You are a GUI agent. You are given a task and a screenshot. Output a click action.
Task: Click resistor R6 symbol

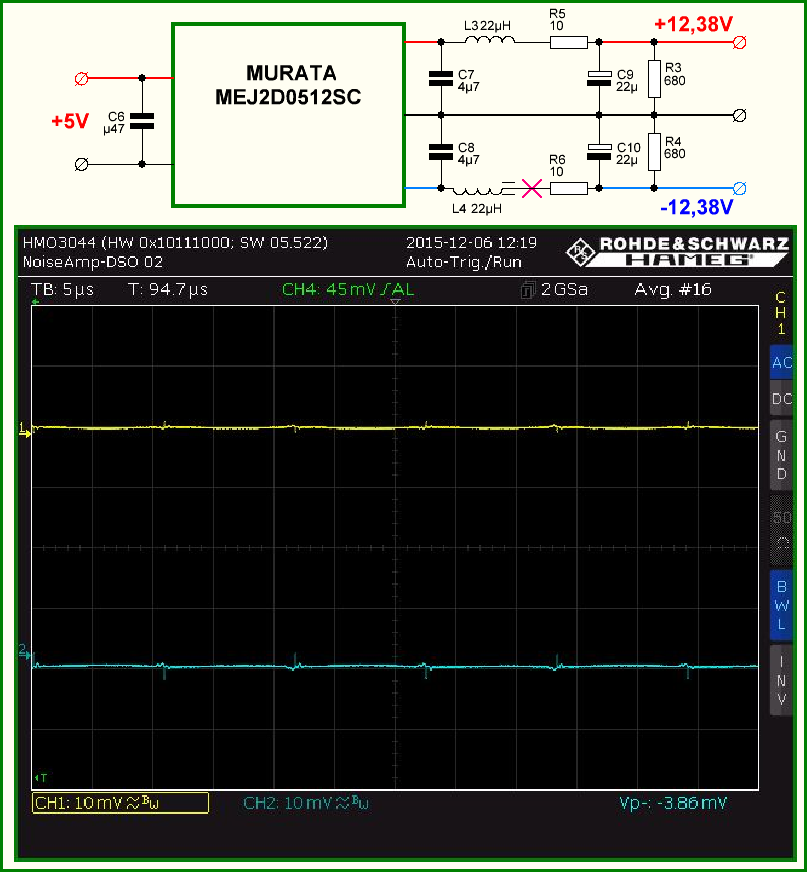(568, 189)
